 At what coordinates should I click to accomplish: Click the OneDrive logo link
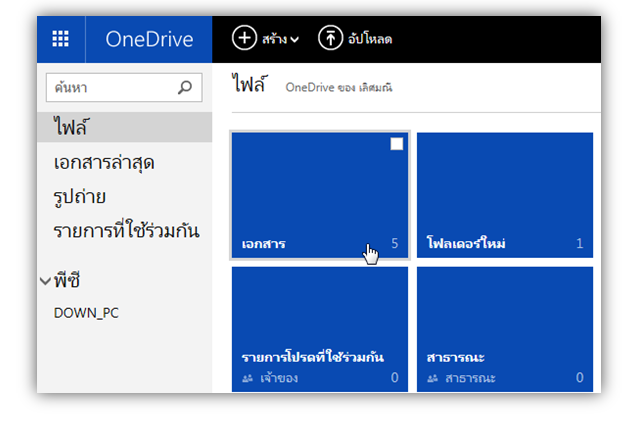pyautogui.click(x=149, y=39)
